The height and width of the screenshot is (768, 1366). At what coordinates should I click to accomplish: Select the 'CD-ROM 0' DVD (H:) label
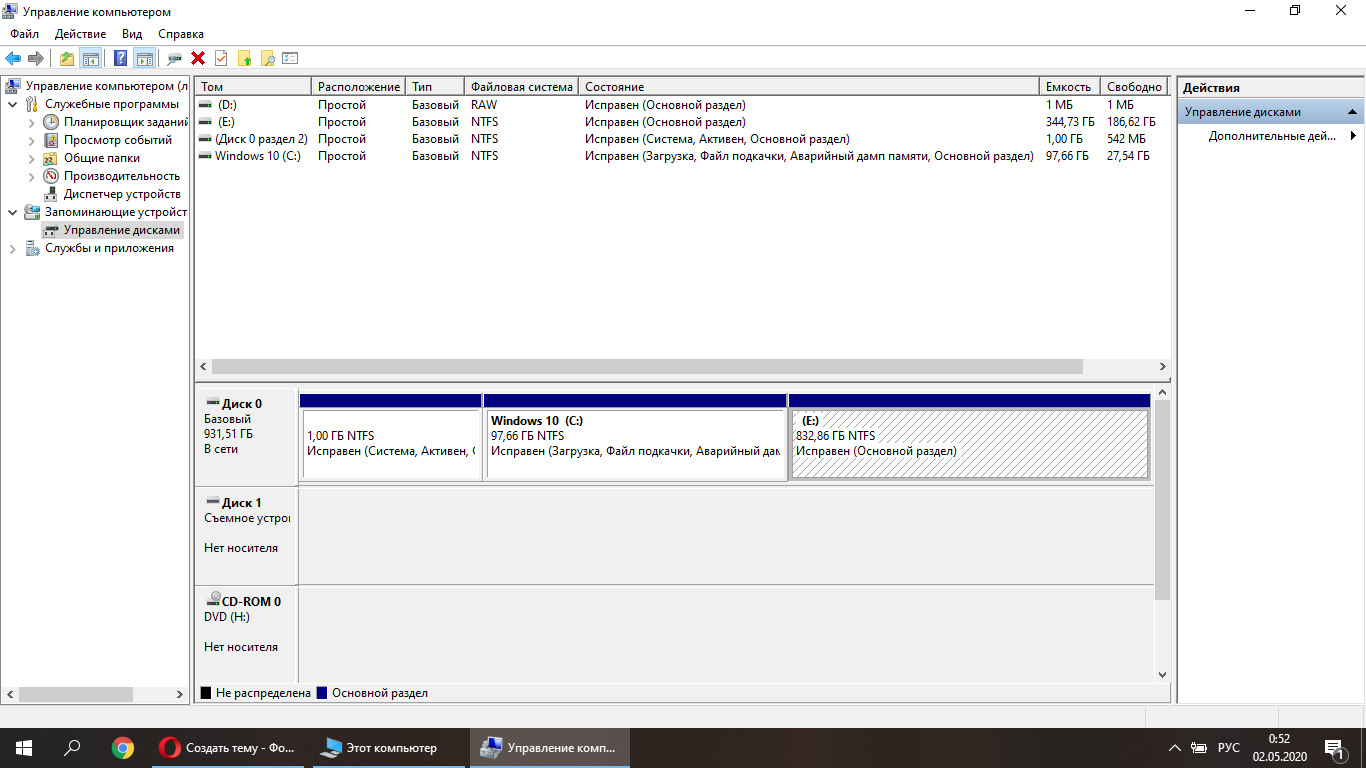point(246,634)
